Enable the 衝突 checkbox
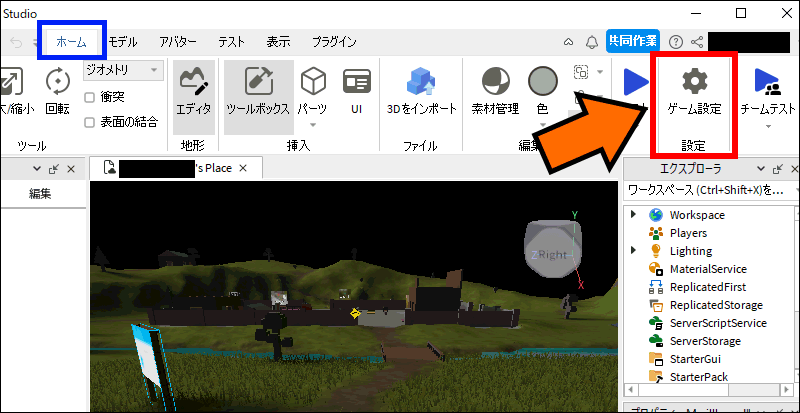Screen dimensions: 800x413 click(x=90, y=97)
